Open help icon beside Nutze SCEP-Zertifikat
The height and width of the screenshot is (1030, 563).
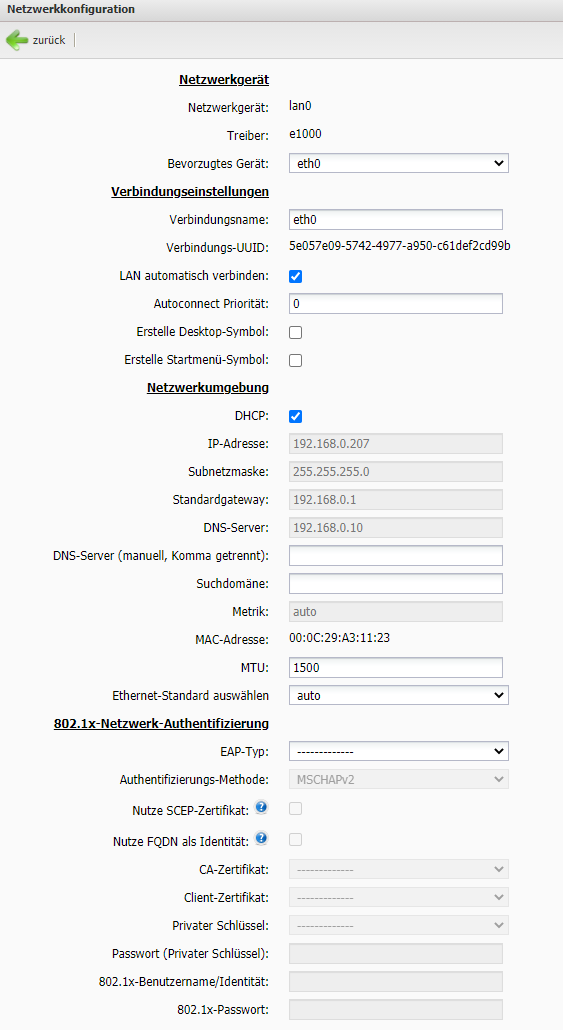pyautogui.click(x=261, y=807)
